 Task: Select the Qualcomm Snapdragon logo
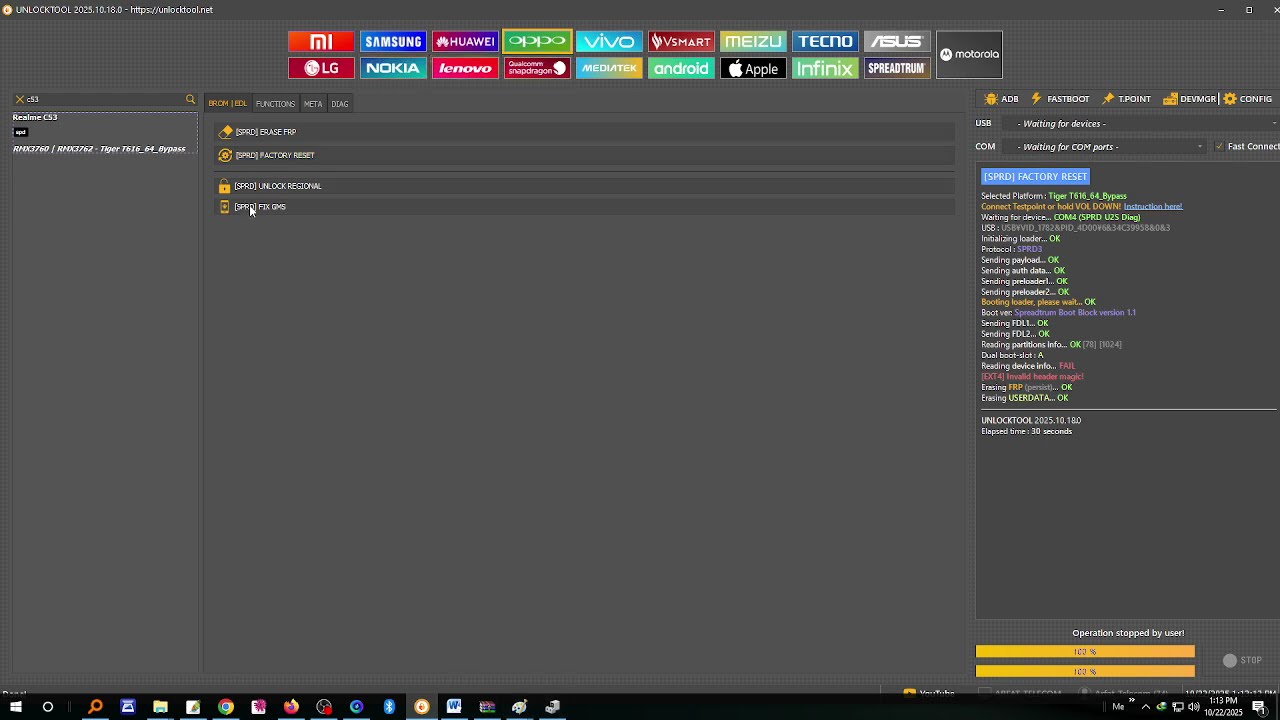pyautogui.click(x=537, y=68)
